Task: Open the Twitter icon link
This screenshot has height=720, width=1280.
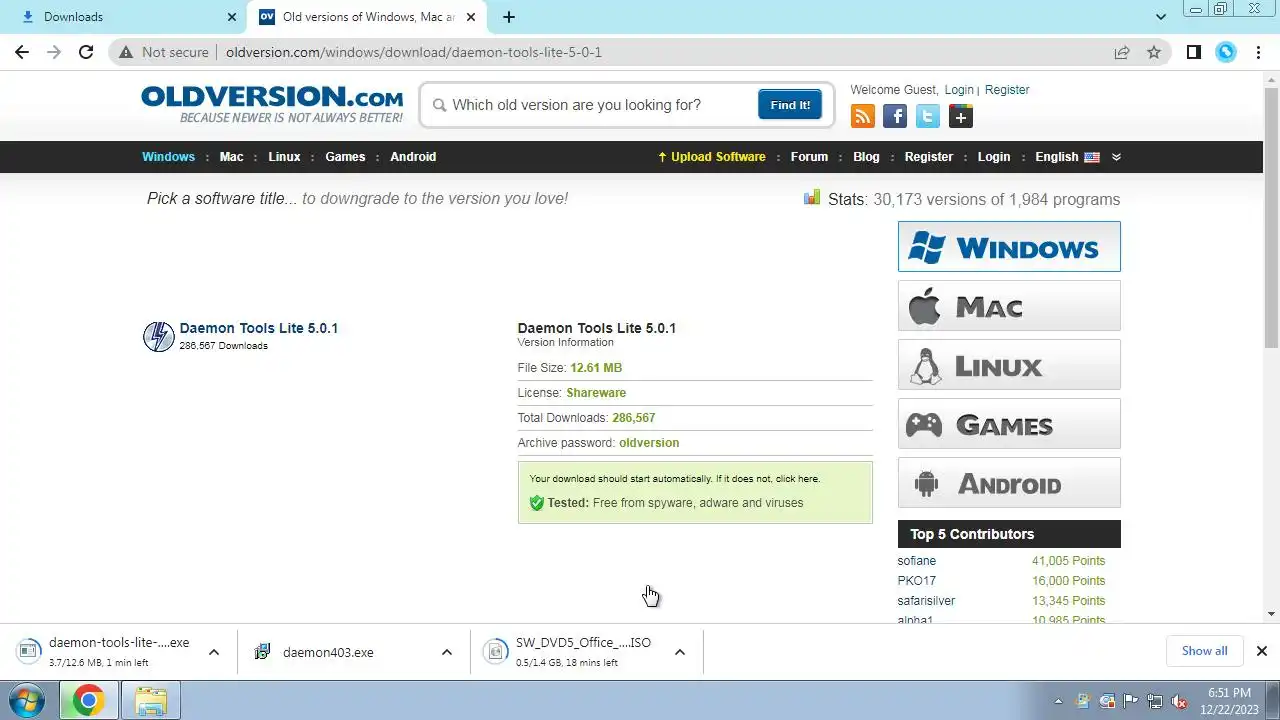Action: (x=928, y=117)
